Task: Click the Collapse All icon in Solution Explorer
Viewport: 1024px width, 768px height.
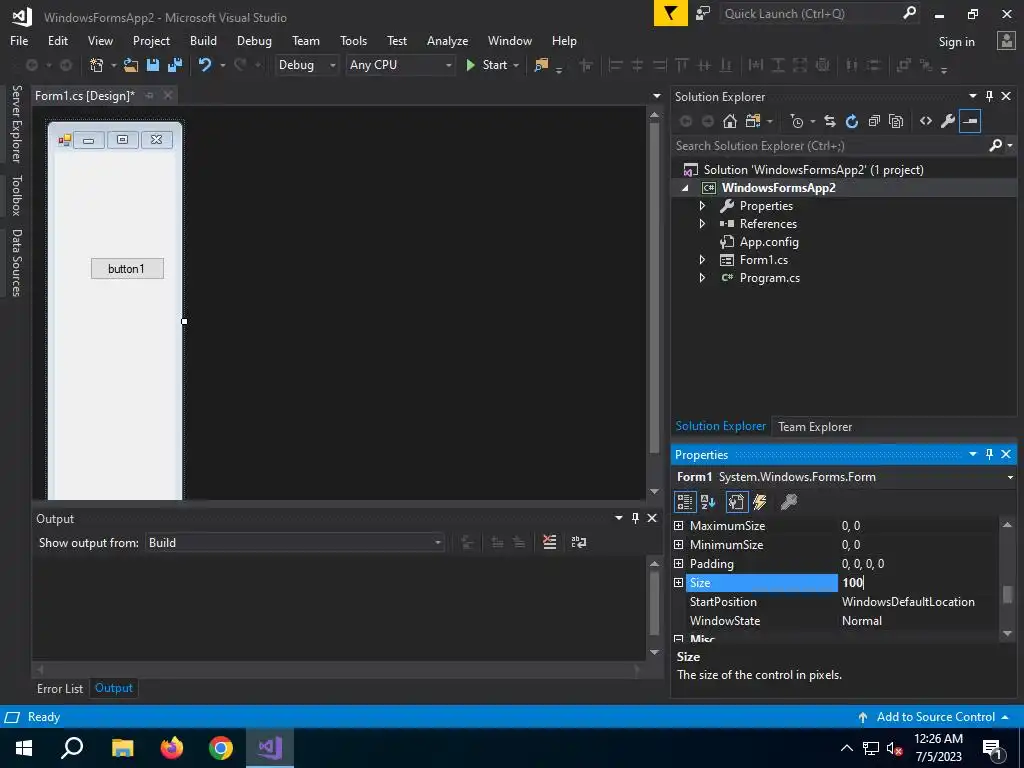Action: click(874, 121)
